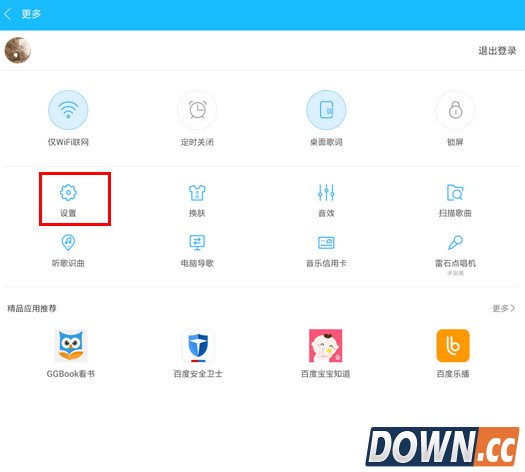Open 雷石点唱机 via the microphone icon
The image size is (525, 472).
click(455, 242)
